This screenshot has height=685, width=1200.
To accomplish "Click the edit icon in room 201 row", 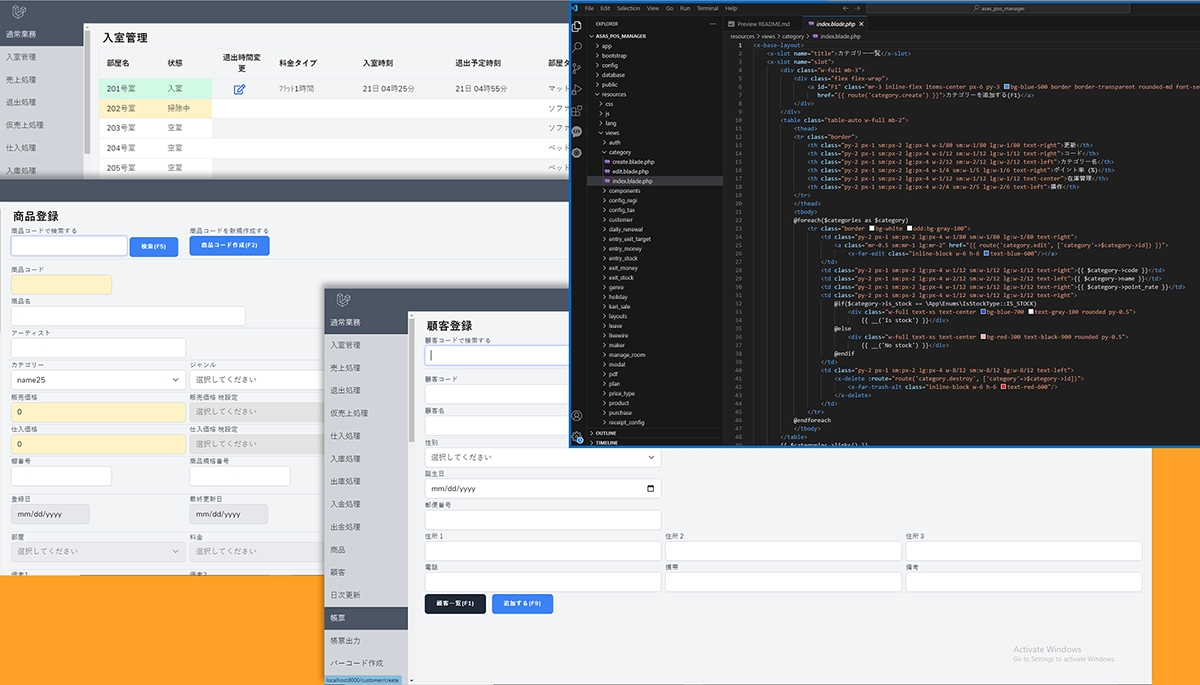I will 240,89.
